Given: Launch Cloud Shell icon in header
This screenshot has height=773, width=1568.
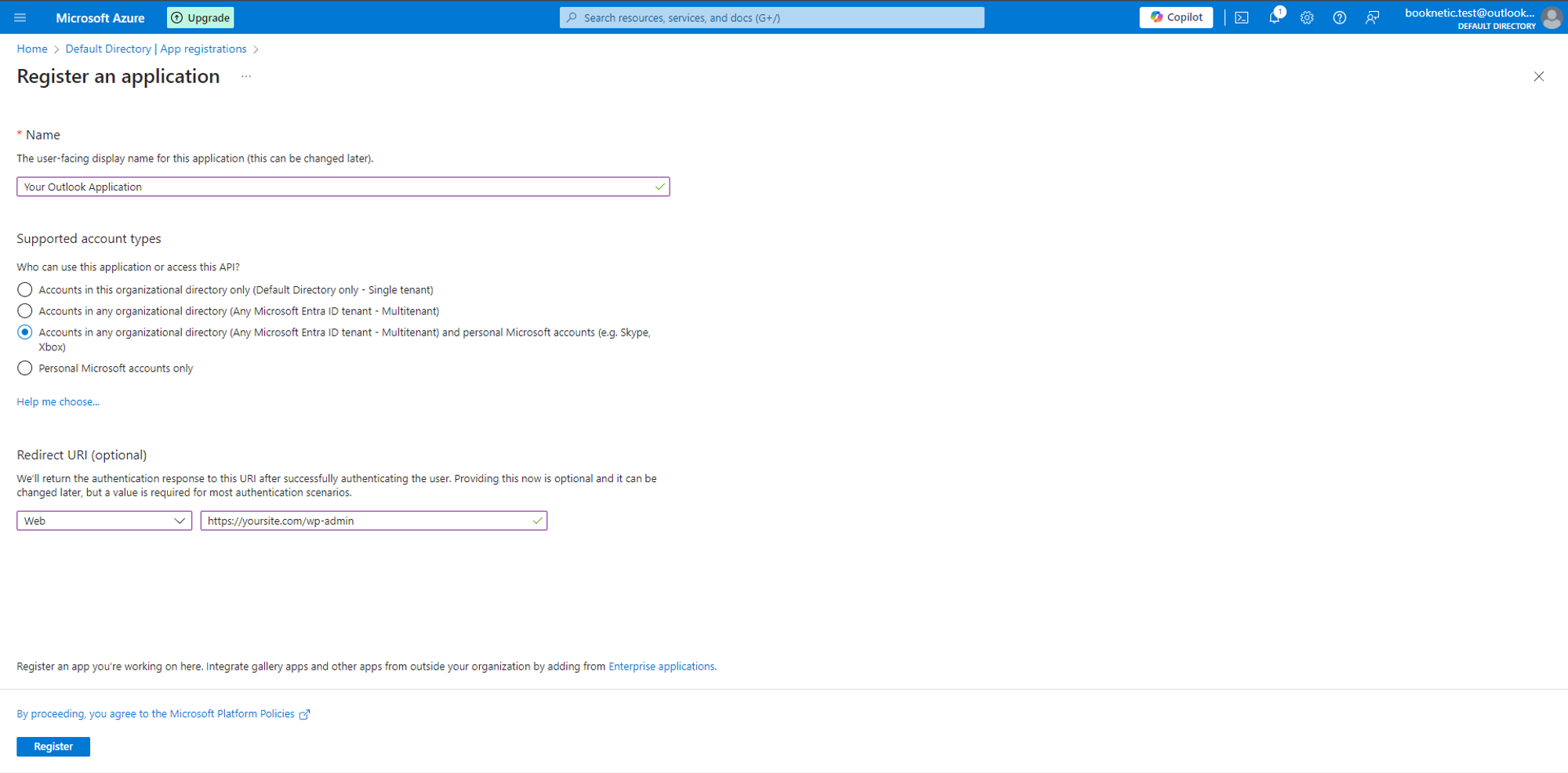Looking at the screenshot, I should [1242, 17].
